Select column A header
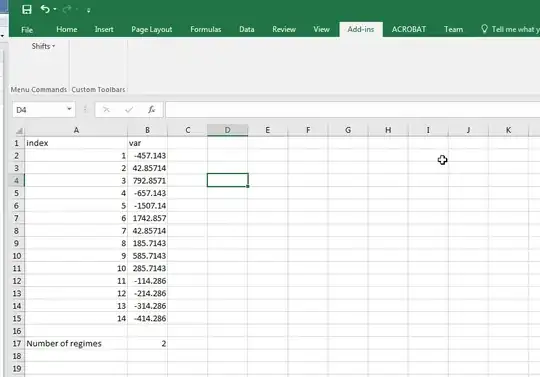The image size is (540, 377). point(76,130)
